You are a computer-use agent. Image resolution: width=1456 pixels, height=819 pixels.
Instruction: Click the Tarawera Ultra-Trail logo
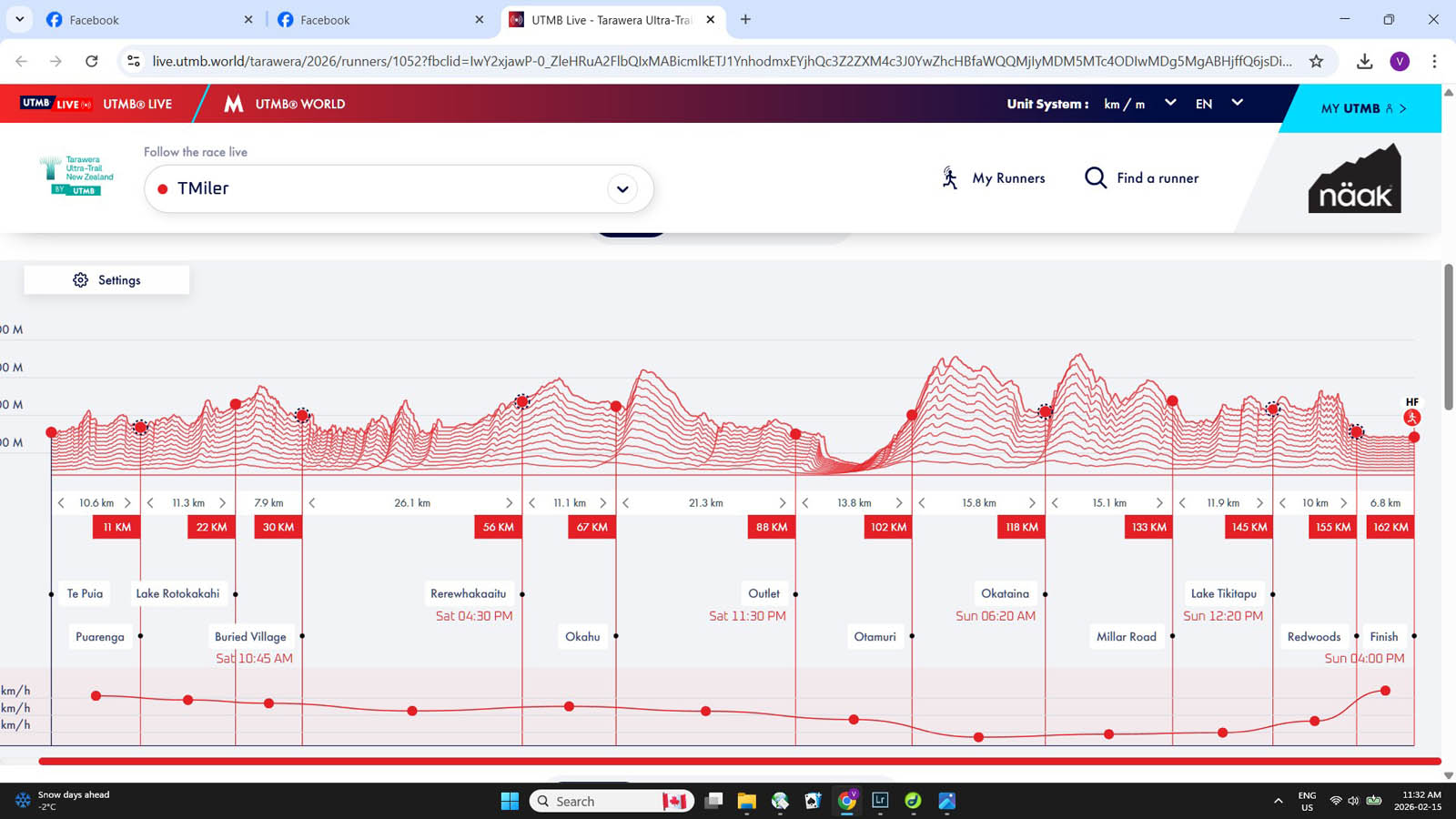pos(76,176)
